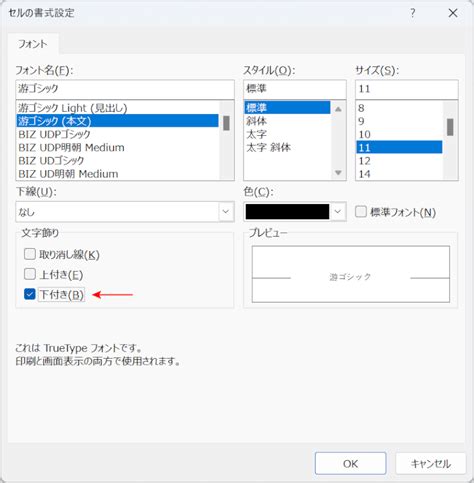This screenshot has width=474, height=483.
Task: Choose BIZ UD明朝 Medium font
Action: (118, 173)
